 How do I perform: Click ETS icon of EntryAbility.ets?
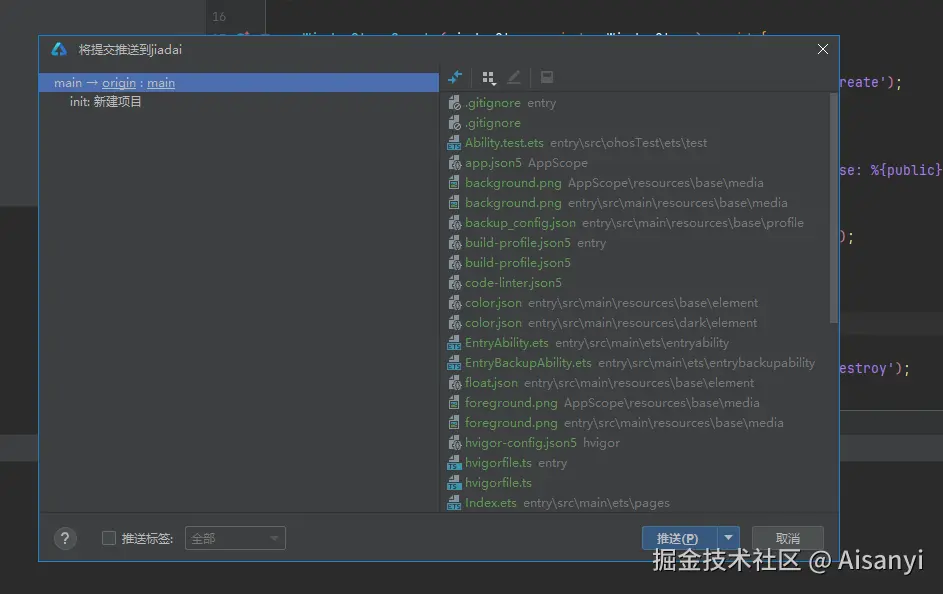point(454,343)
